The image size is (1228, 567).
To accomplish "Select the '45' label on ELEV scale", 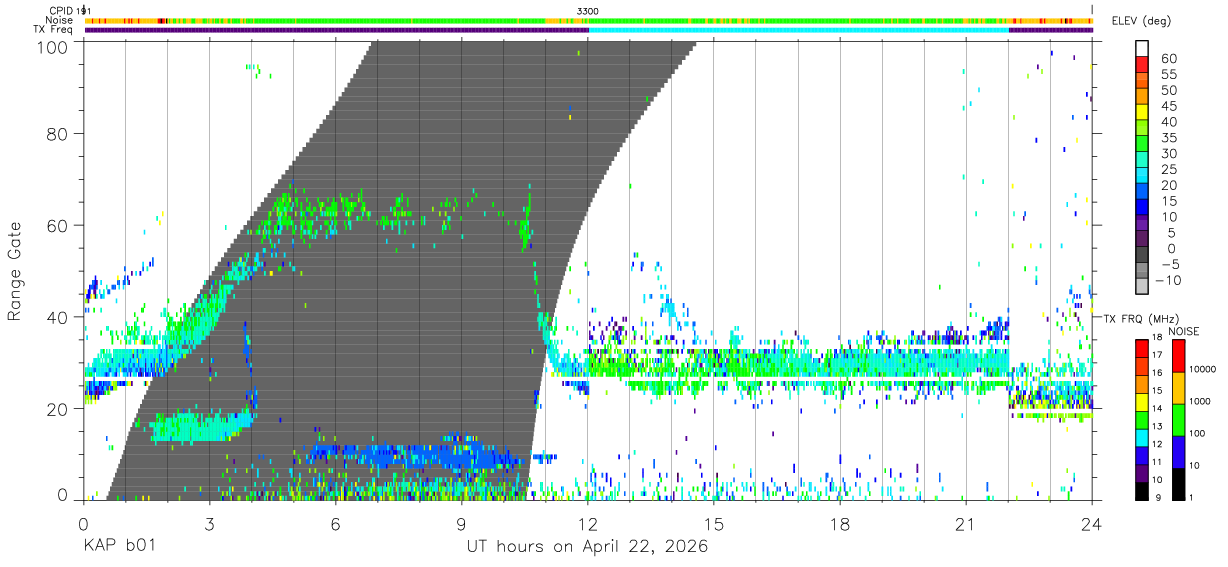I will pyautogui.click(x=1168, y=106).
